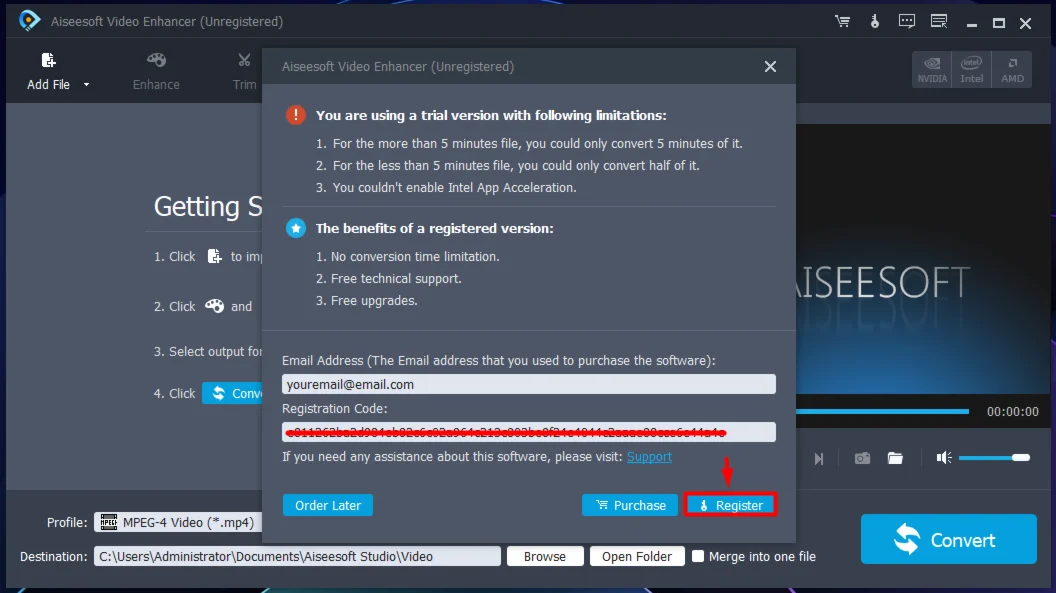Click the Convert button in step 4
Image resolution: width=1056 pixels, height=593 pixels.
tap(233, 393)
